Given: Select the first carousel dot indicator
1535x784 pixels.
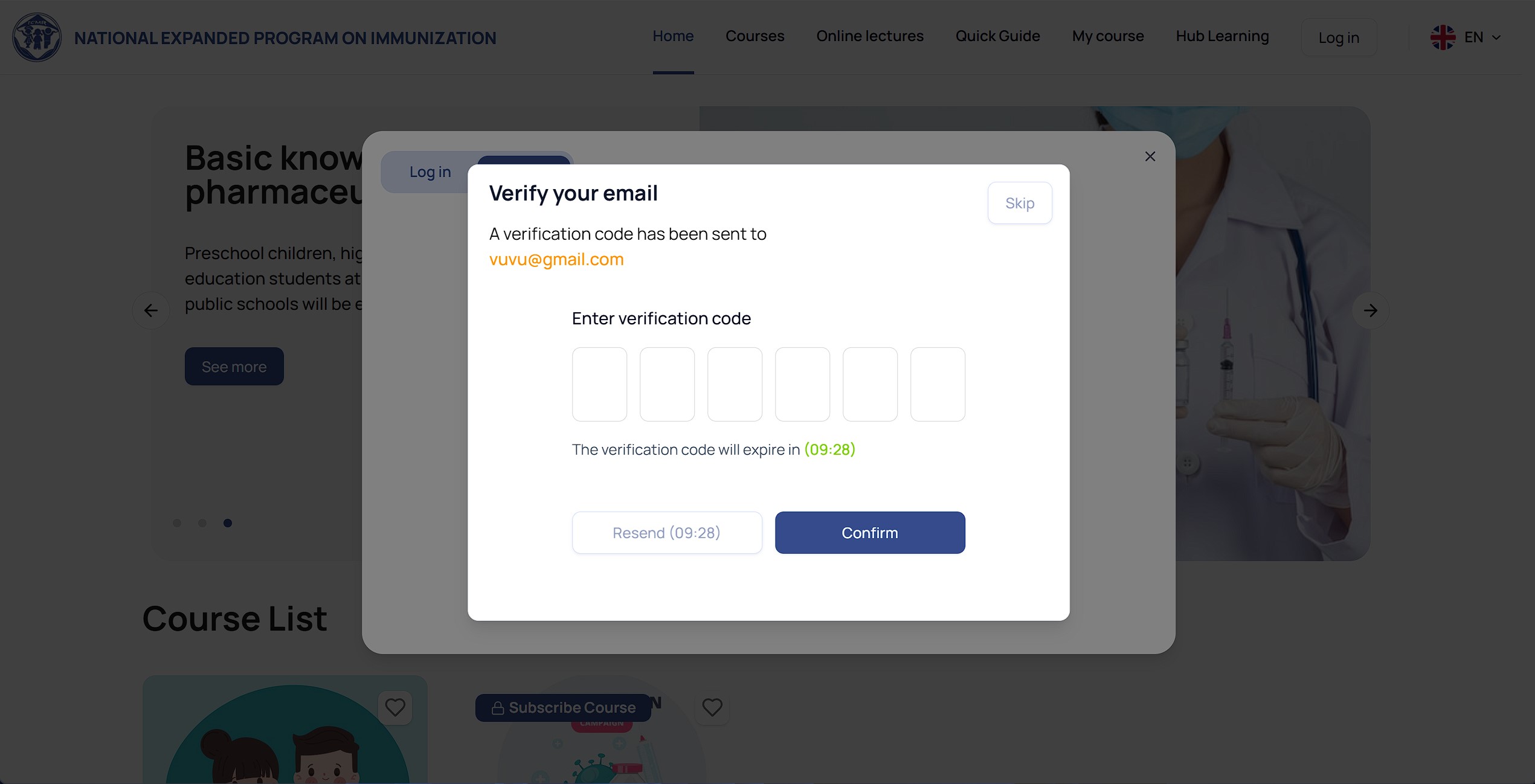Looking at the screenshot, I should [177, 523].
